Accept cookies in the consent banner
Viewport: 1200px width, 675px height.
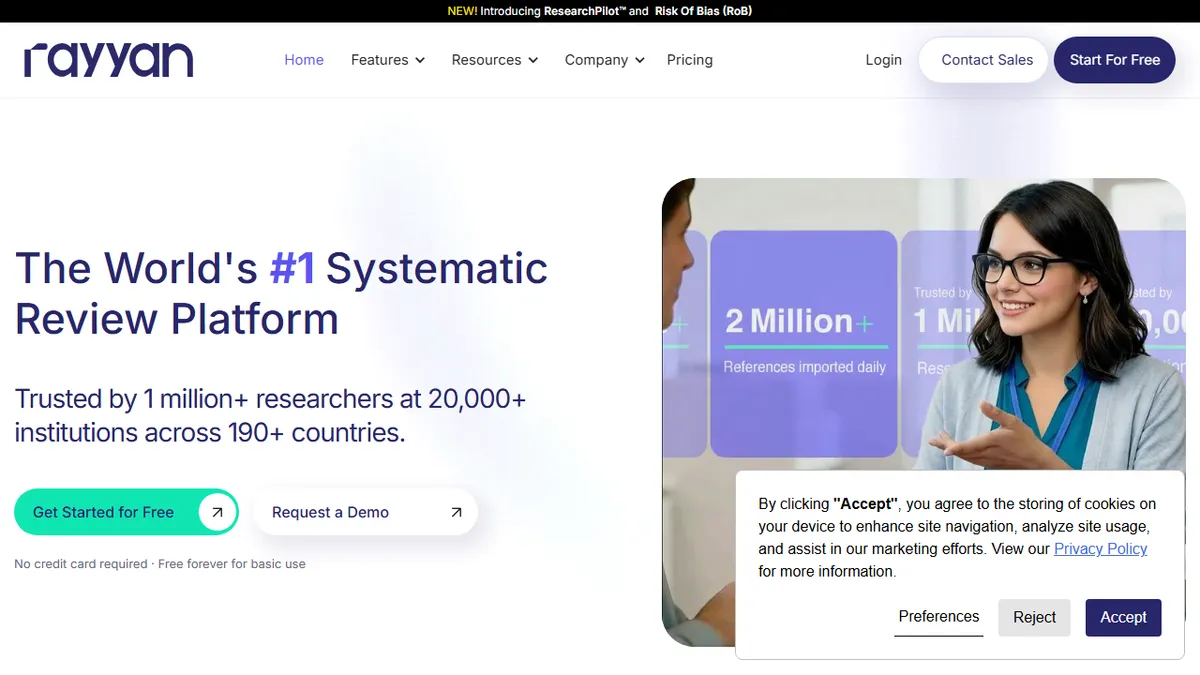[1123, 617]
